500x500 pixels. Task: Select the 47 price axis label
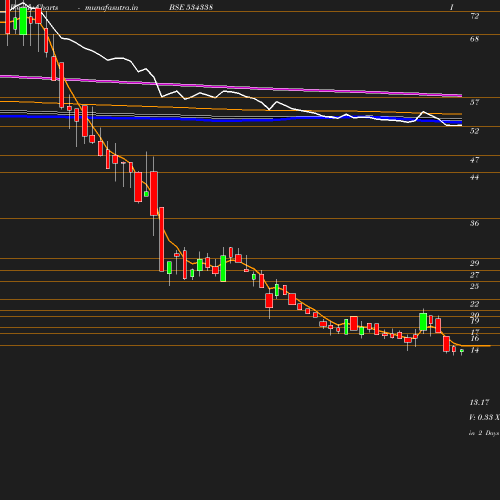[x=474, y=160]
